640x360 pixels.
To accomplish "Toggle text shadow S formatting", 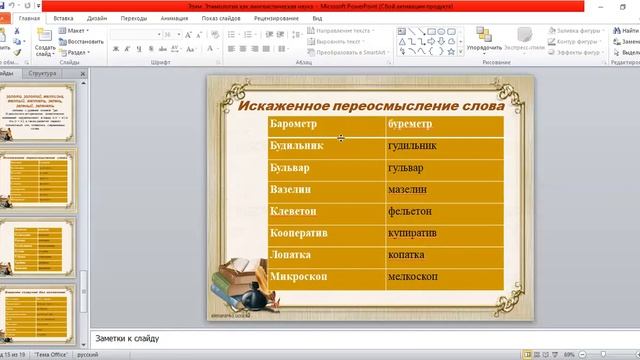I will (x=151, y=49).
